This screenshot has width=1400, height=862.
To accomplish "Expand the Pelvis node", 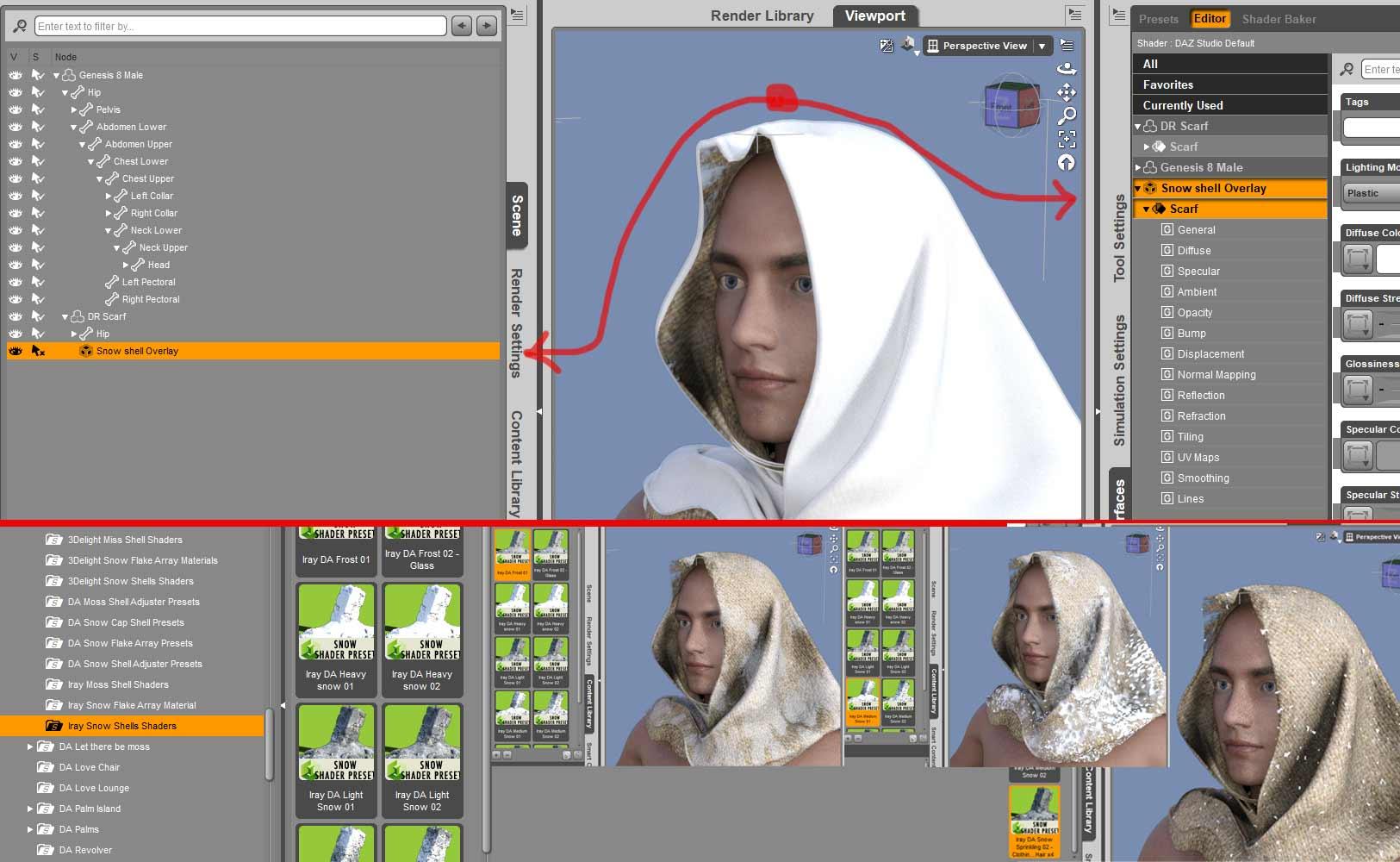I will coord(74,110).
